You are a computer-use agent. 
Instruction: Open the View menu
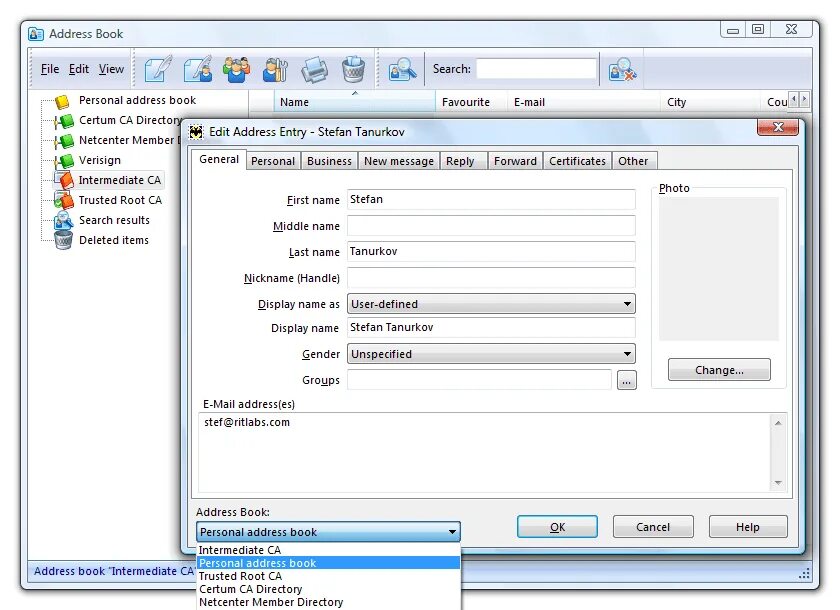point(111,68)
